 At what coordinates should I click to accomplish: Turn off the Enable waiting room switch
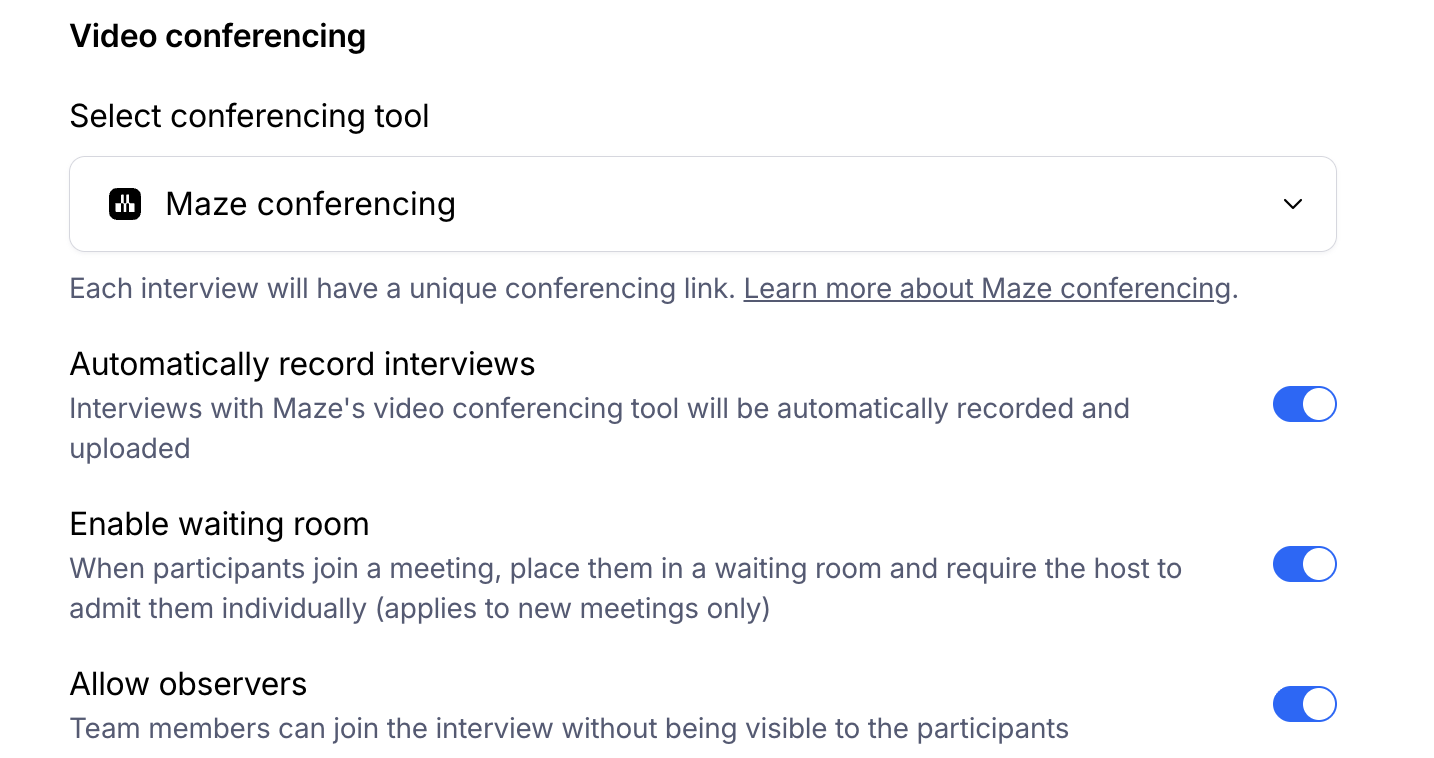(x=1304, y=565)
